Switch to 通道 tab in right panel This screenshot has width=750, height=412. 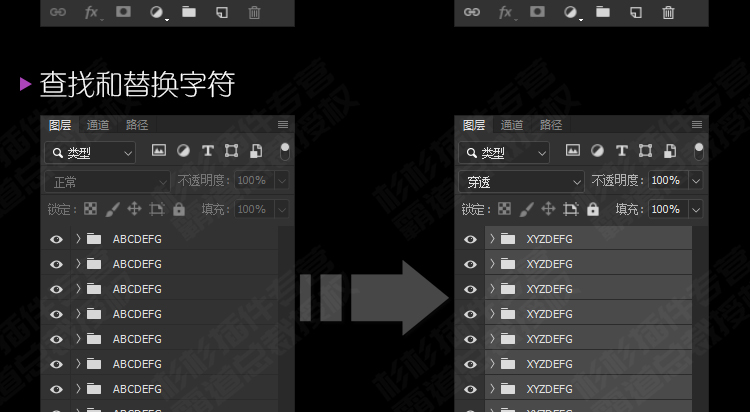click(x=512, y=125)
